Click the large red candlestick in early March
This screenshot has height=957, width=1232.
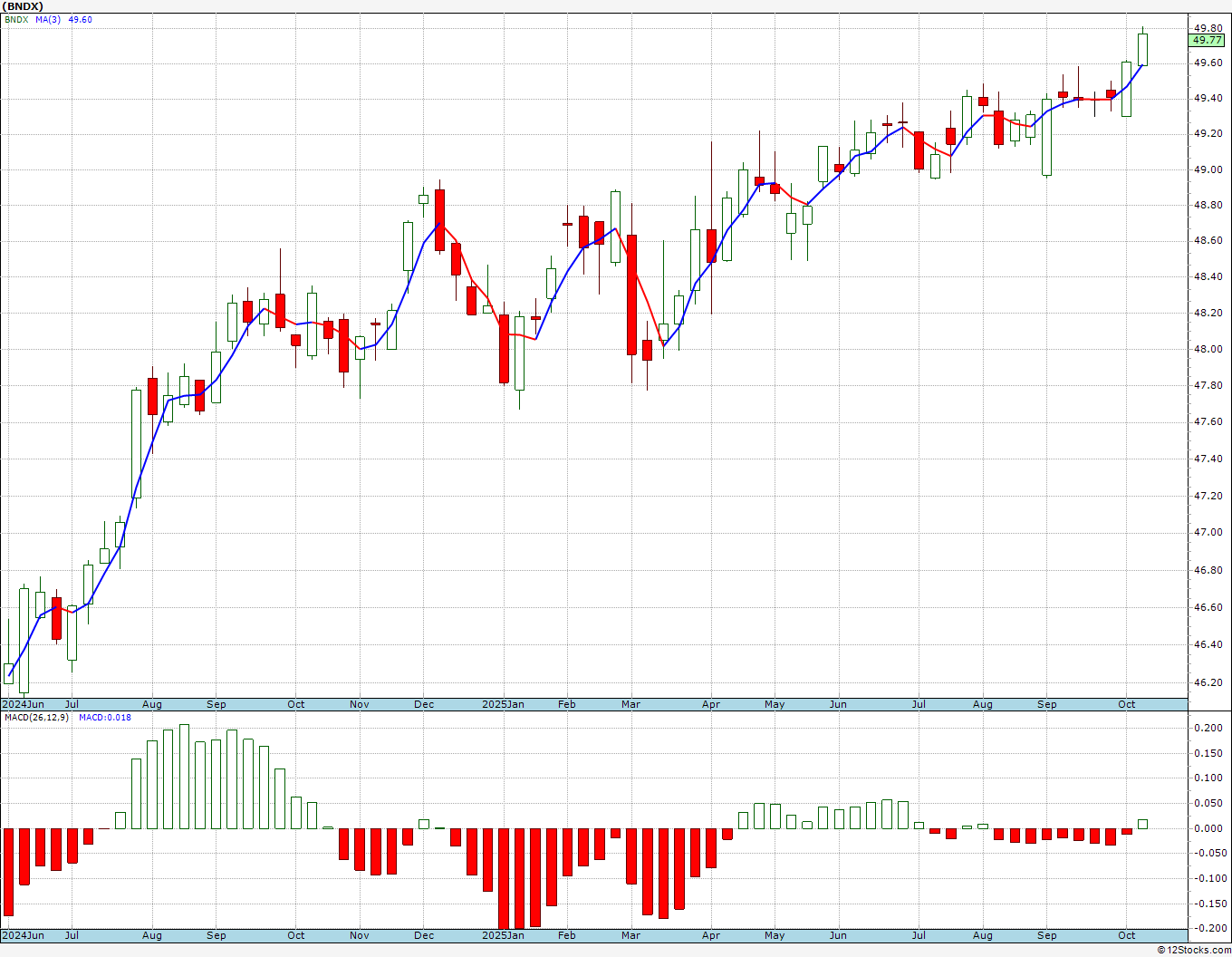pos(631,295)
